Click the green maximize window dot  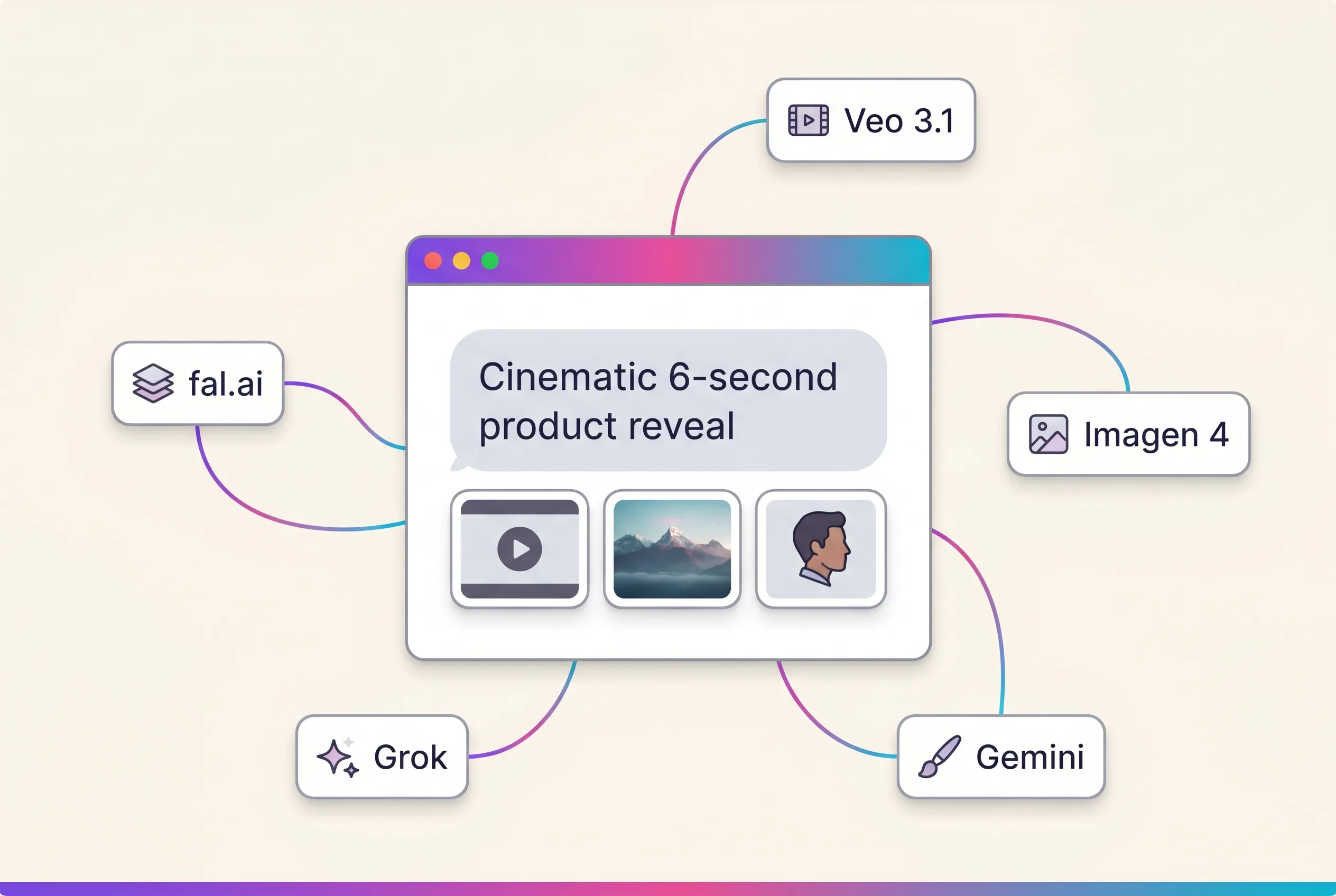[490, 260]
